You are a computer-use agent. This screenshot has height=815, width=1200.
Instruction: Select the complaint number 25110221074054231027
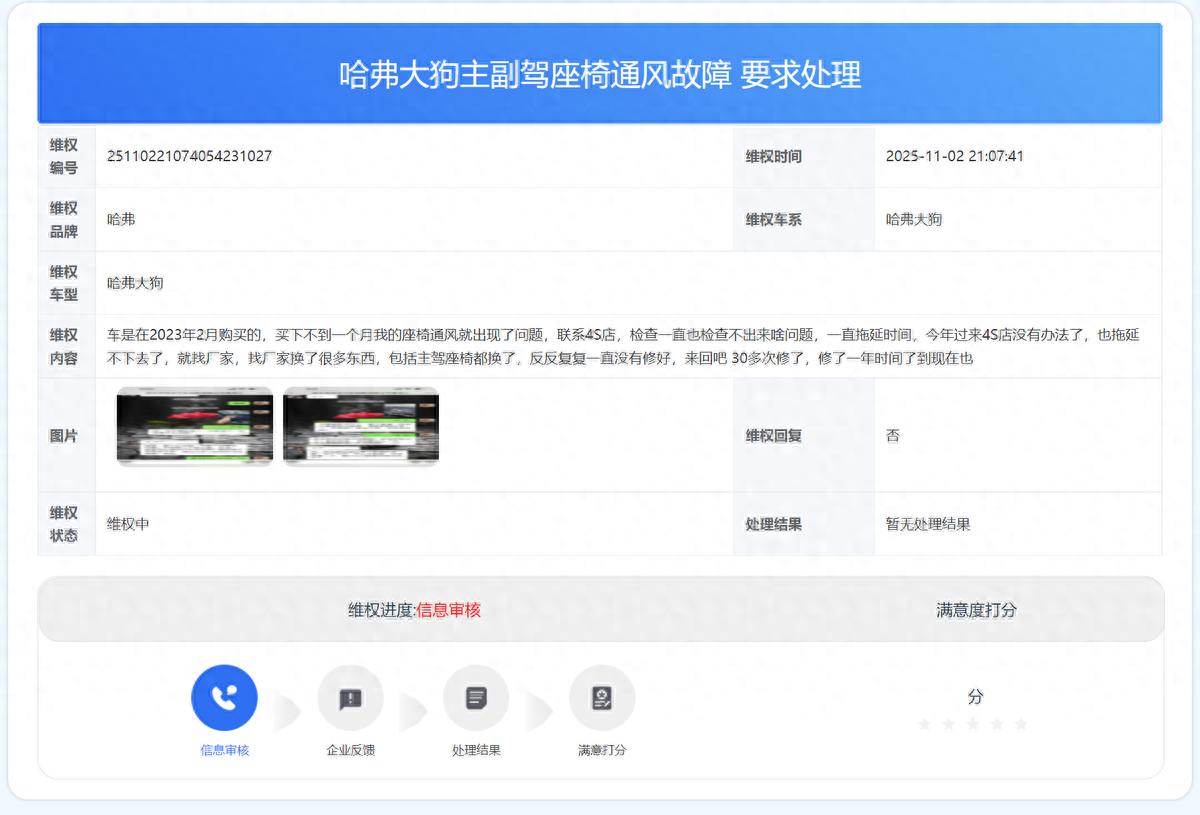pyautogui.click(x=190, y=156)
